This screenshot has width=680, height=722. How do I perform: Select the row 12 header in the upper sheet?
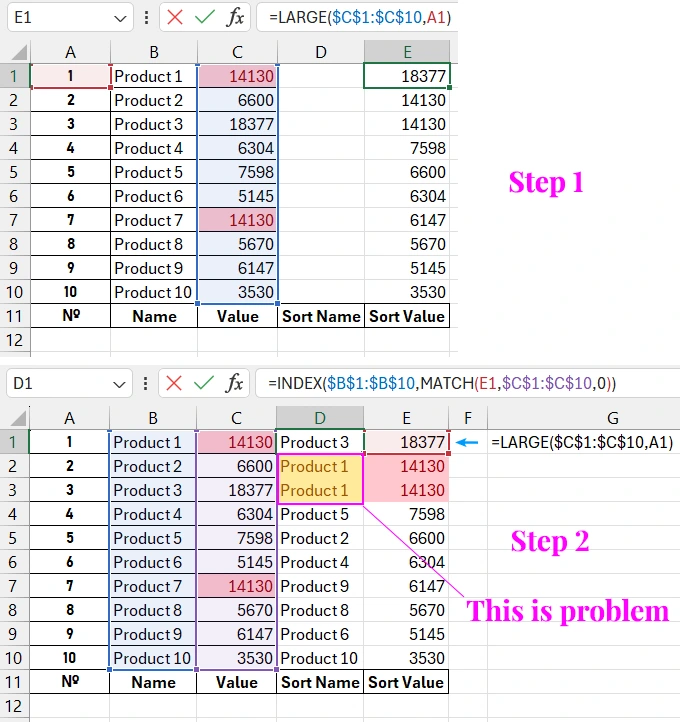coord(15,340)
